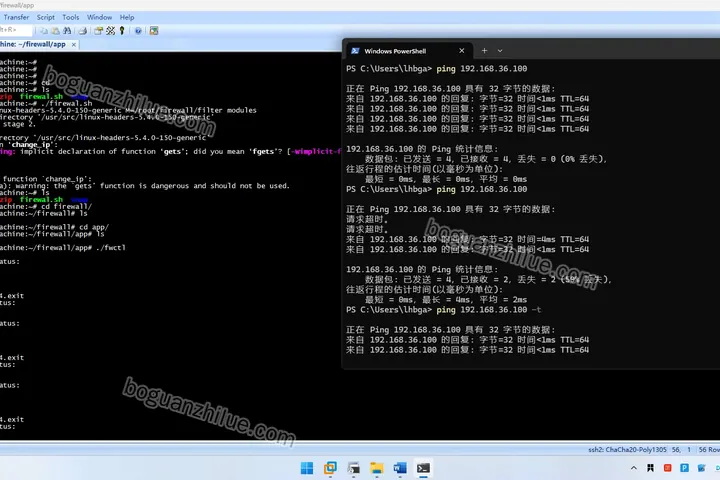Viewport: 720px width, 480px height.
Task: Open Terminal from the taskbar
Action: click(x=423, y=468)
